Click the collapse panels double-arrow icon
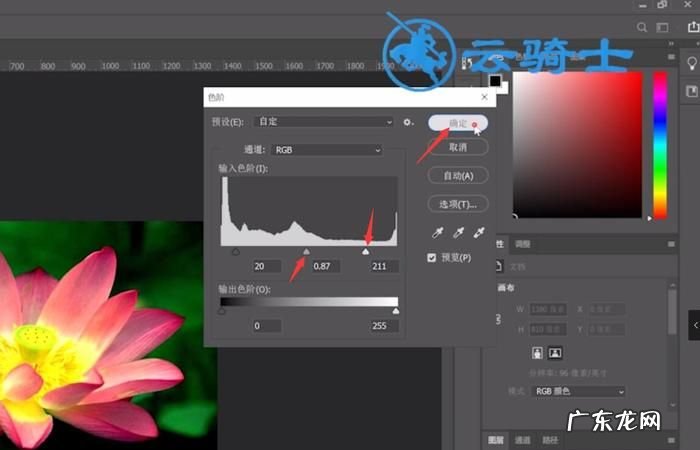This screenshot has width=700, height=450. click(x=671, y=44)
